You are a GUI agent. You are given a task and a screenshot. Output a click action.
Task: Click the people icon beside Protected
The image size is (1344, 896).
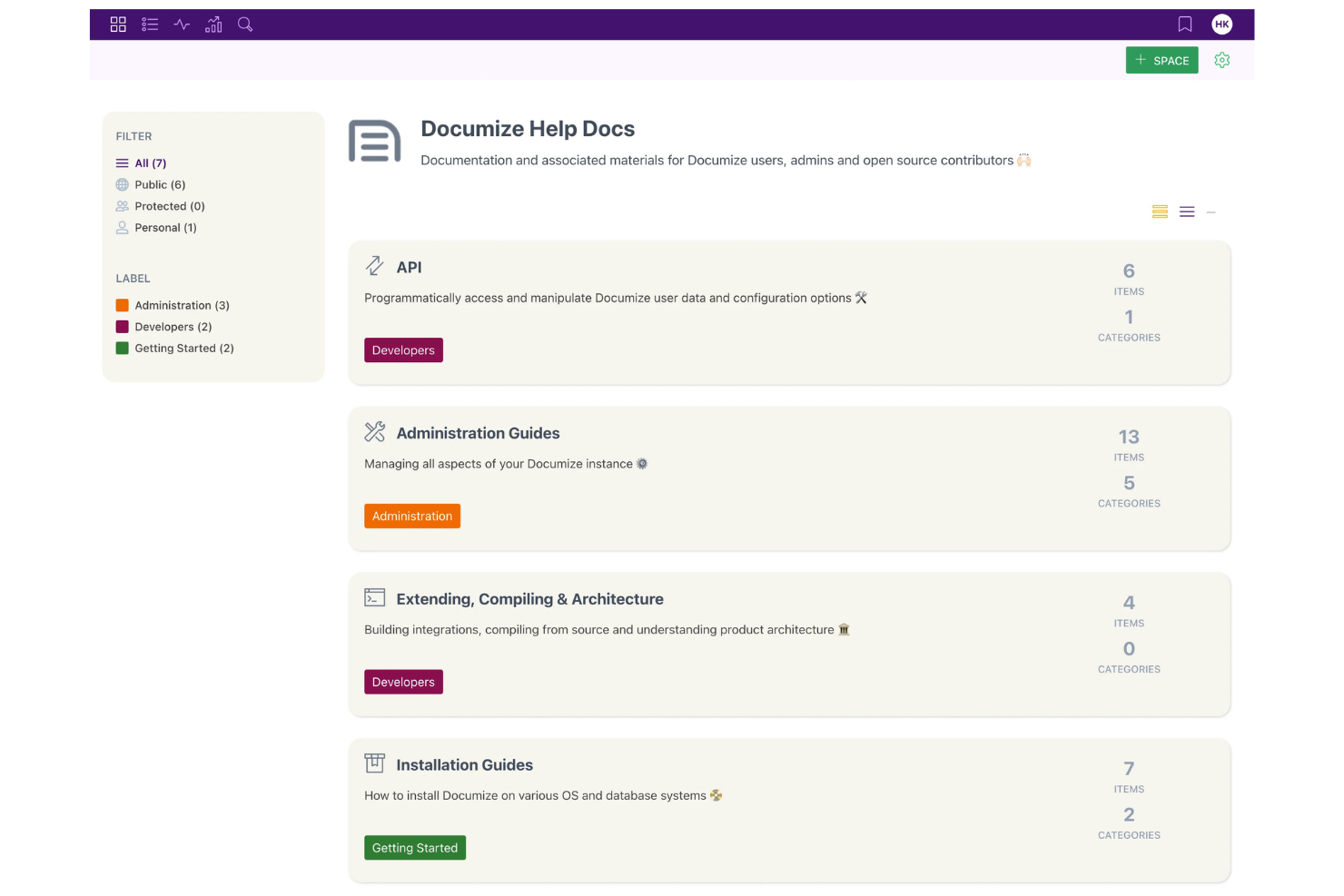[122, 206]
